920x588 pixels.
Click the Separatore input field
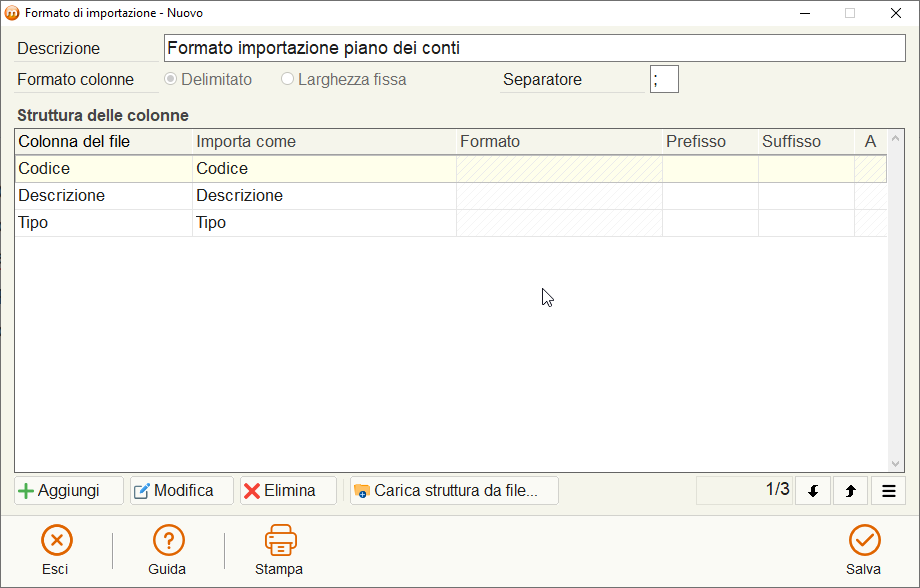[664, 79]
